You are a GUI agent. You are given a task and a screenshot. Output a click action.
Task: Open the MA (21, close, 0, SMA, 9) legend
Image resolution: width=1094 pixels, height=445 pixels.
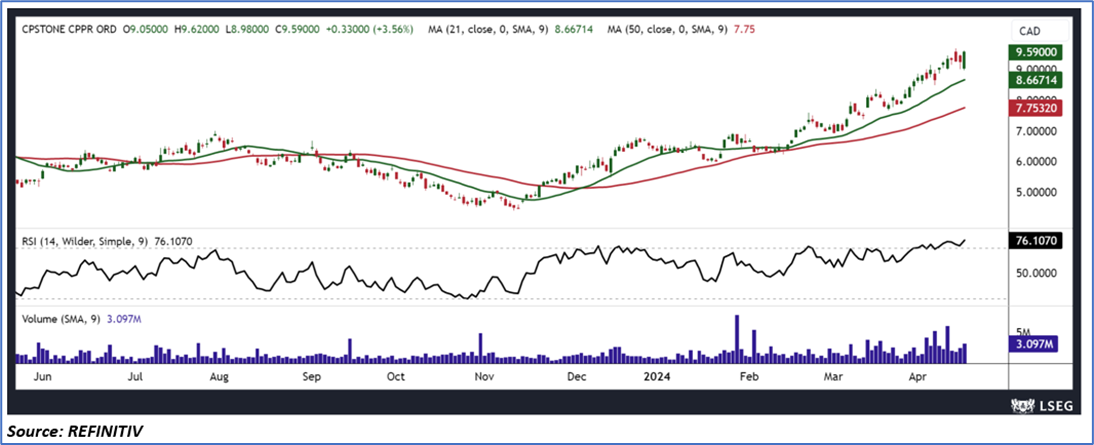(x=488, y=30)
